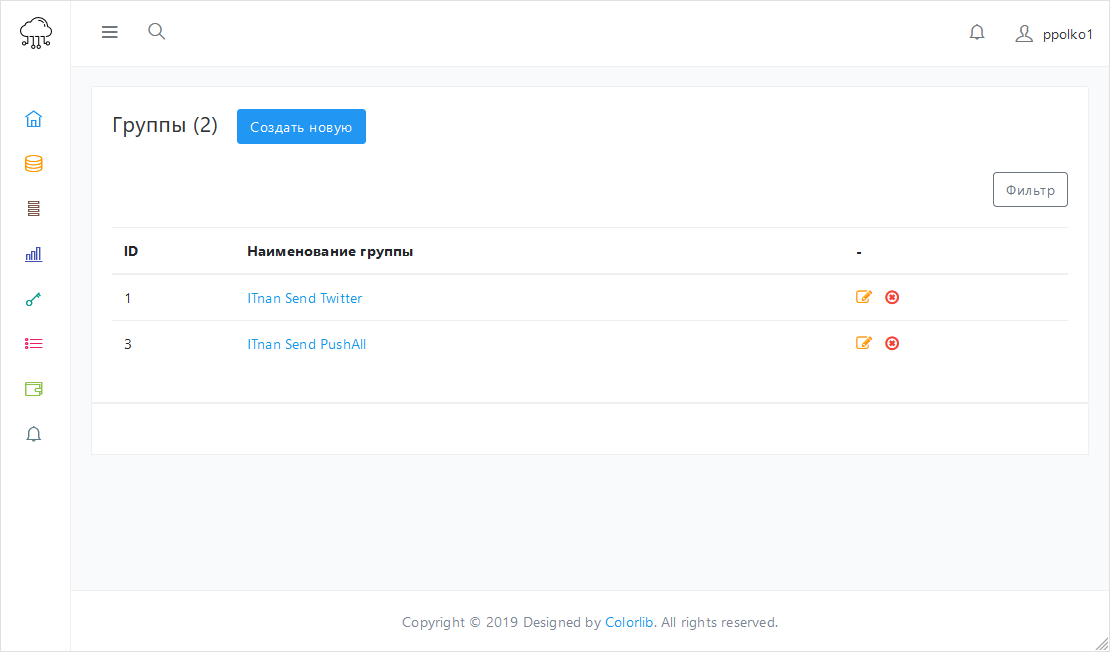The height and width of the screenshot is (652, 1110).
Task: Edit the ITnan Send Twitter group
Action: pos(864,297)
